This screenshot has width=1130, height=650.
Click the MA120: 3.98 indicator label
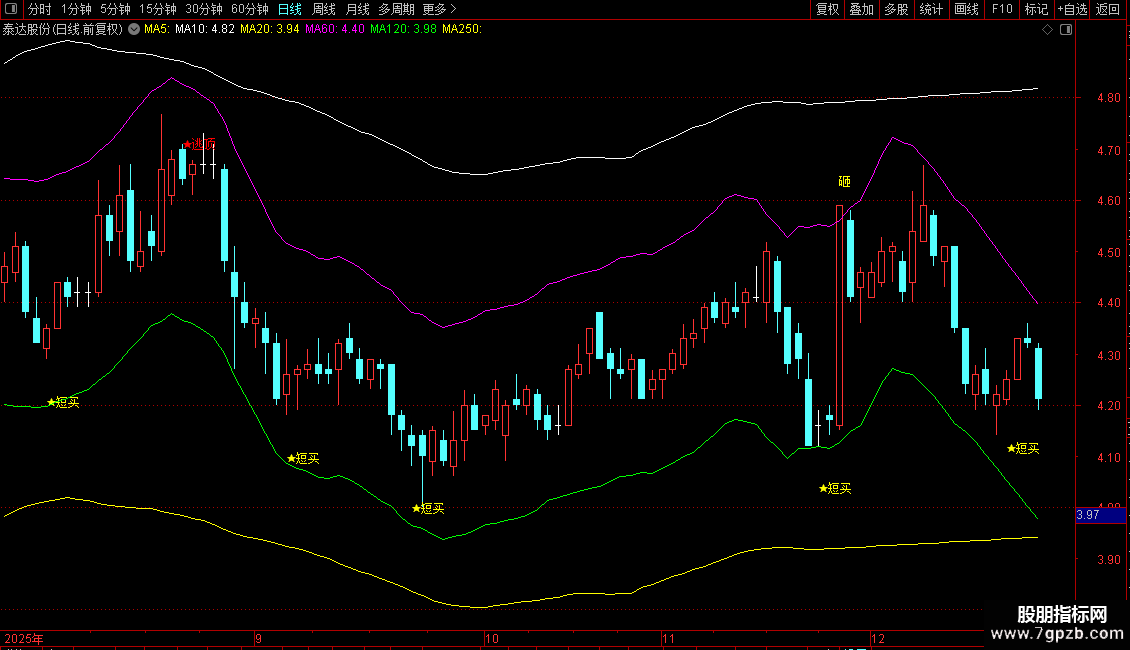point(404,29)
